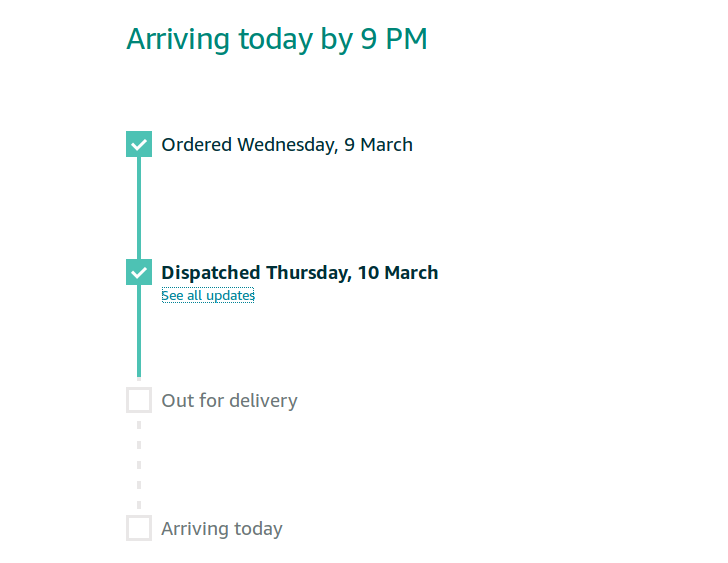Click the "Arriving today by 9 PM" heading

point(277,40)
